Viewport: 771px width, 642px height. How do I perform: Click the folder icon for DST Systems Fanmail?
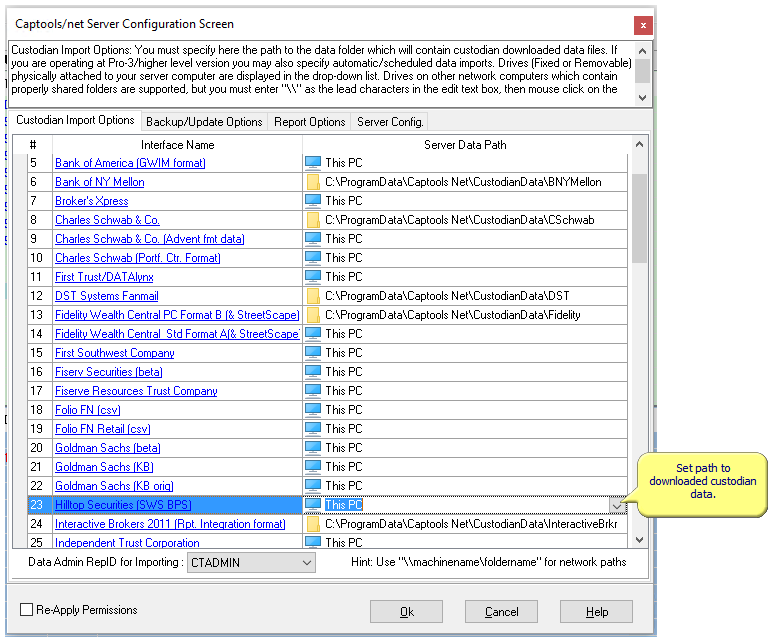click(313, 296)
